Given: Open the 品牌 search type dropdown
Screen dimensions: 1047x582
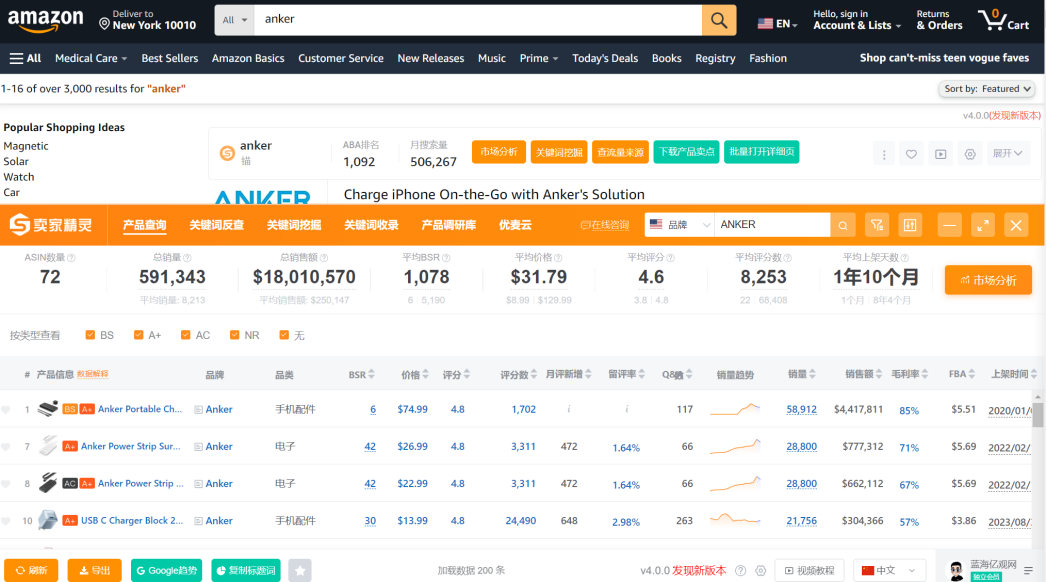Looking at the screenshot, I should (679, 225).
